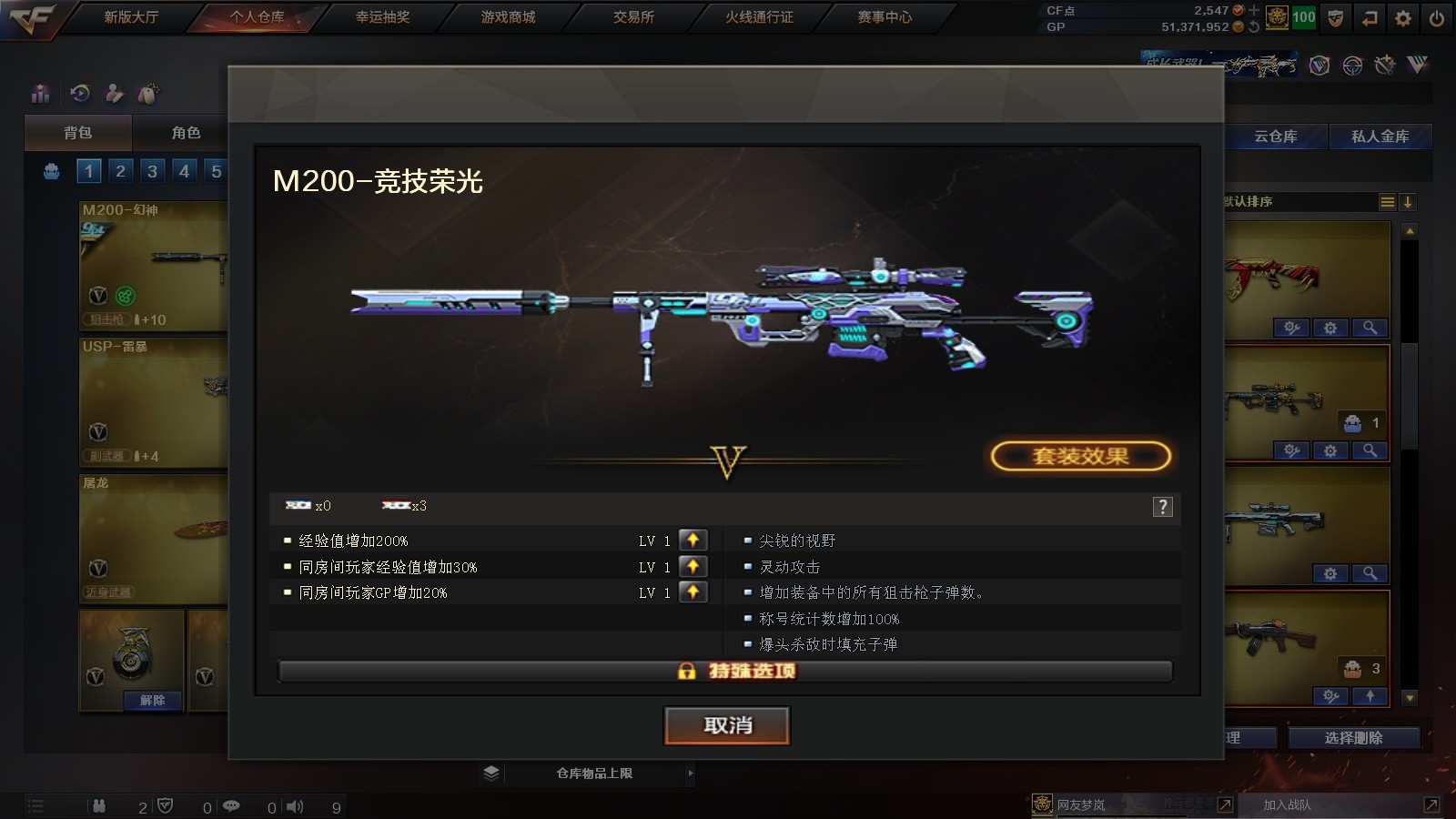Click the sound speaker icon in status bar

pos(295,806)
